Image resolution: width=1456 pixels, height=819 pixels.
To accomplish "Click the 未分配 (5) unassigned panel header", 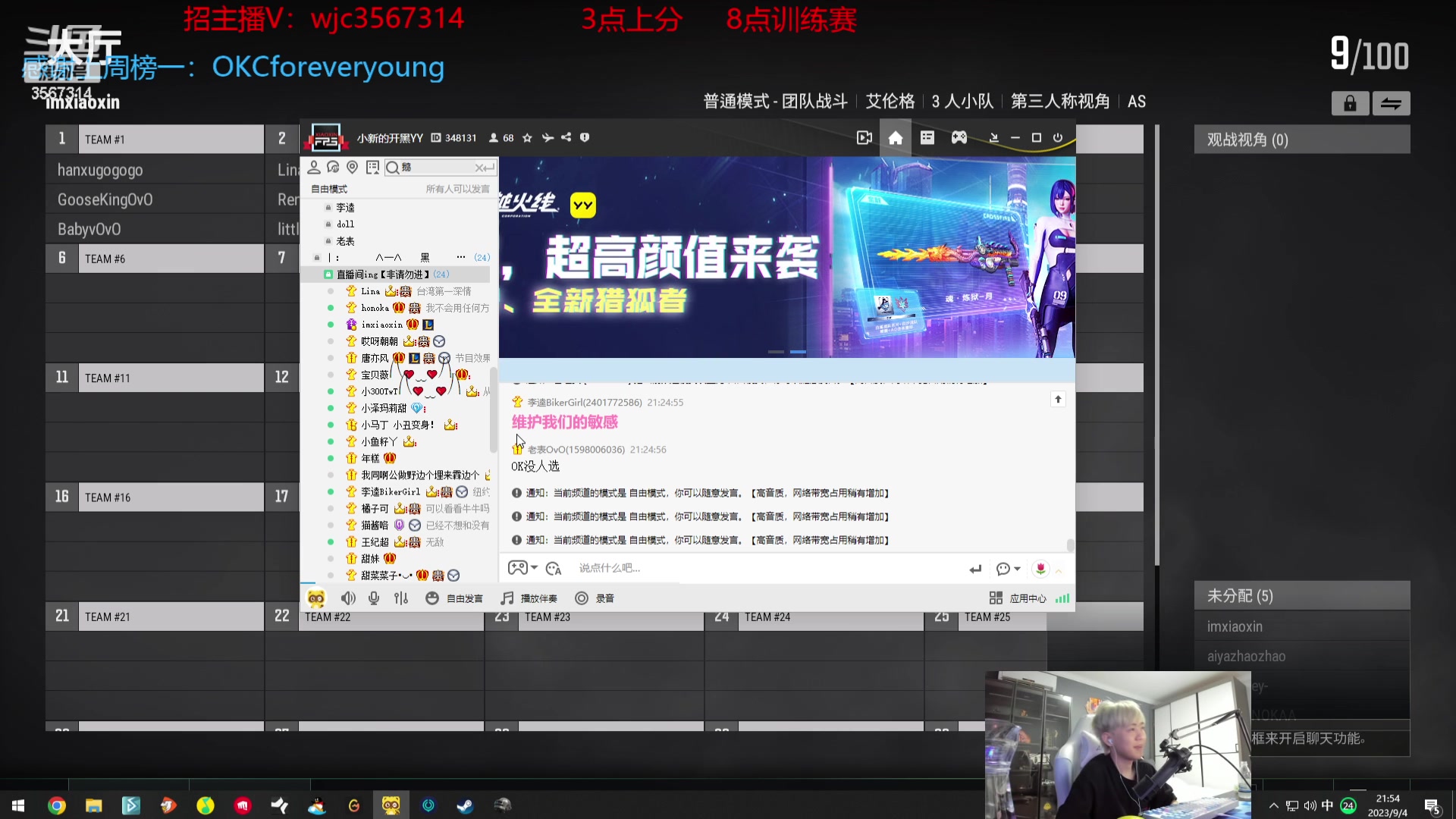I will [1302, 596].
